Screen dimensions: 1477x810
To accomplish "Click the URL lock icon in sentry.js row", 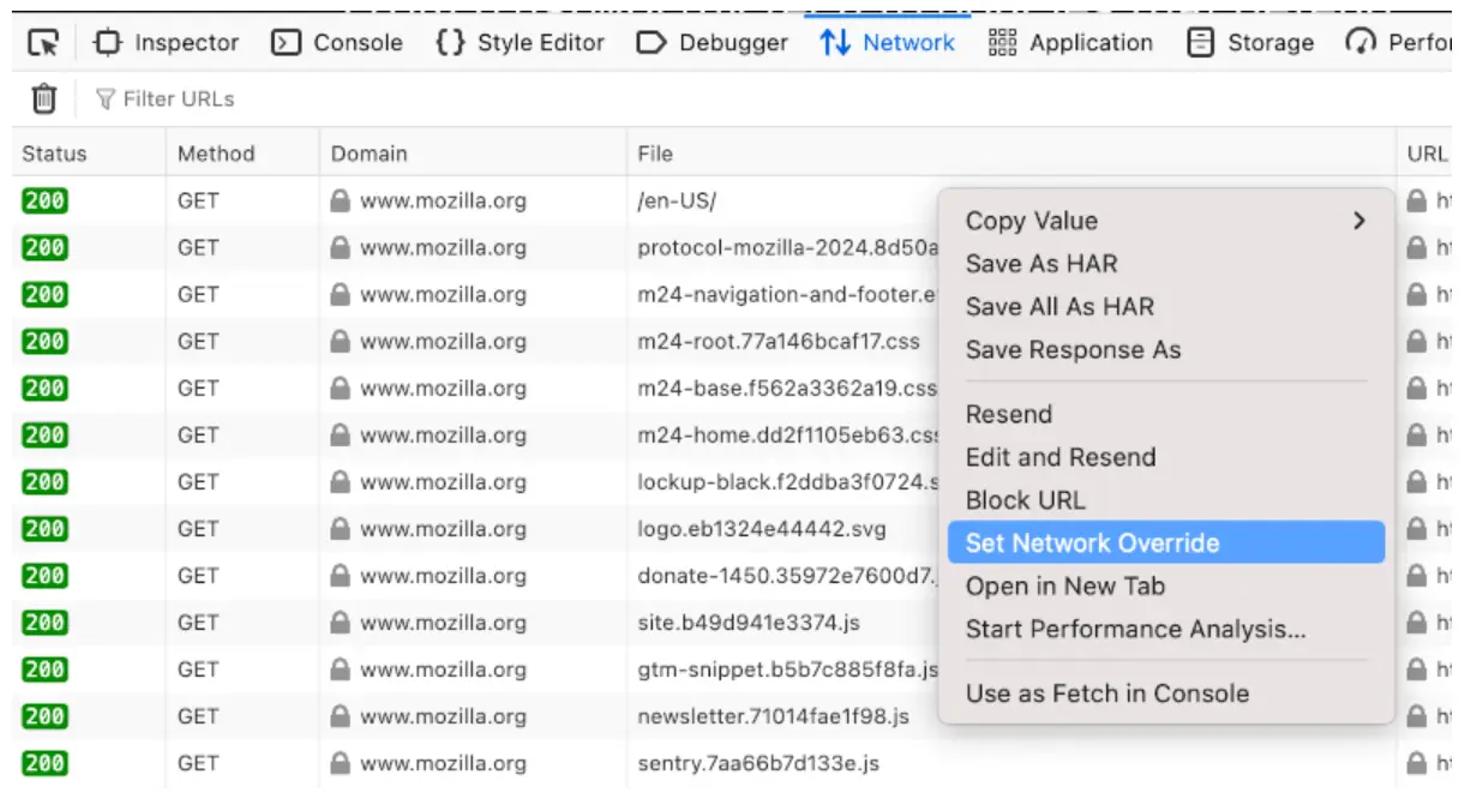I will click(1417, 765).
